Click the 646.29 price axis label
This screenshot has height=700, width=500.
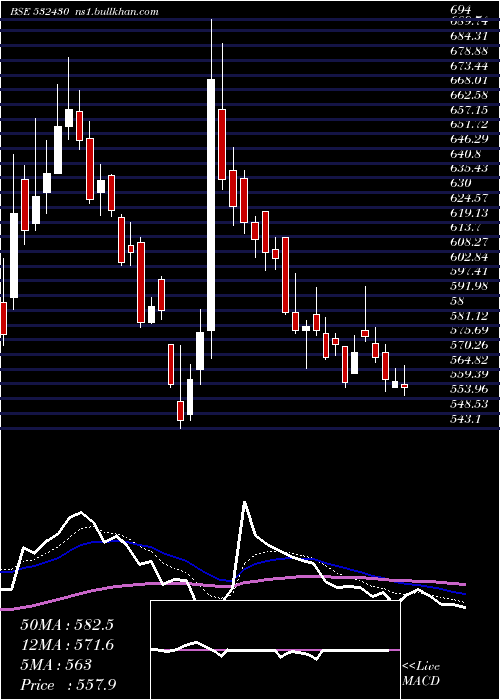point(469,139)
